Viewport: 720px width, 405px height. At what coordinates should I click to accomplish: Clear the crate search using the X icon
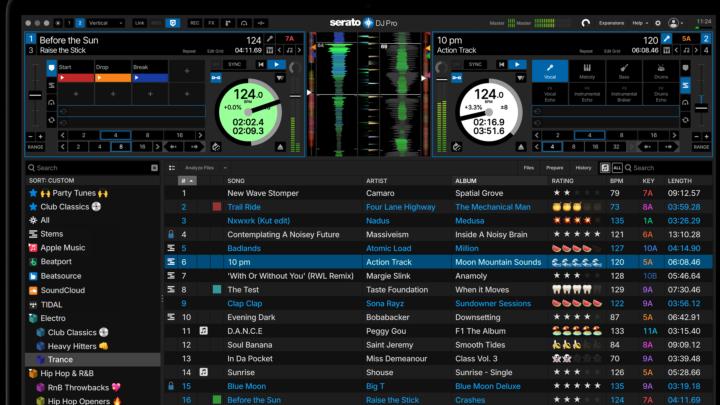(154, 168)
